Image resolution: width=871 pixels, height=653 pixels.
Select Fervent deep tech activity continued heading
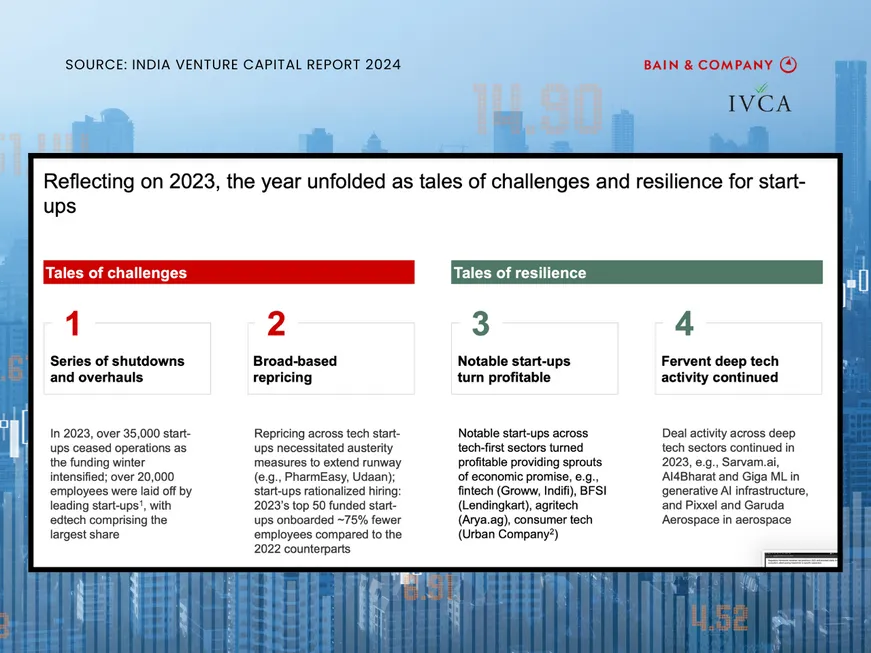(x=720, y=369)
